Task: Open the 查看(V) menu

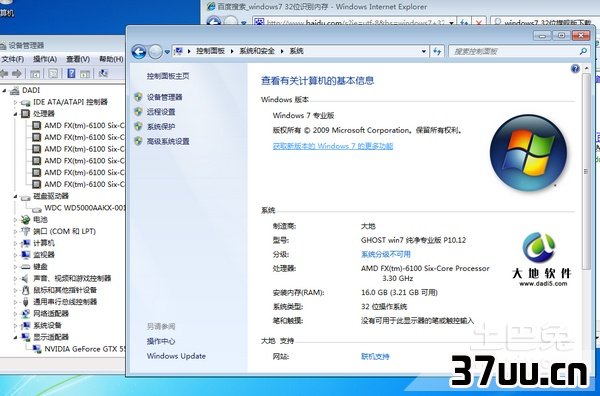Action: [x=78, y=59]
